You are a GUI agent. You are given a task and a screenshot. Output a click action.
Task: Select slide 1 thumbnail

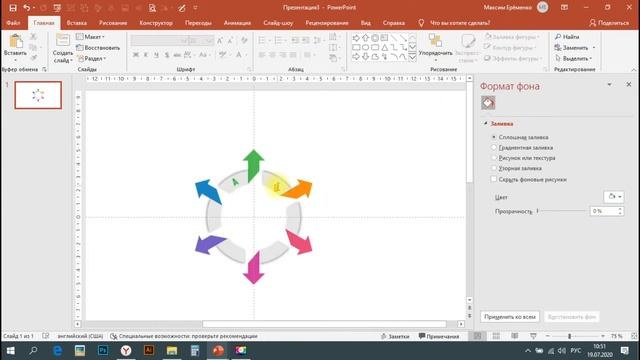pyautogui.click(x=38, y=95)
